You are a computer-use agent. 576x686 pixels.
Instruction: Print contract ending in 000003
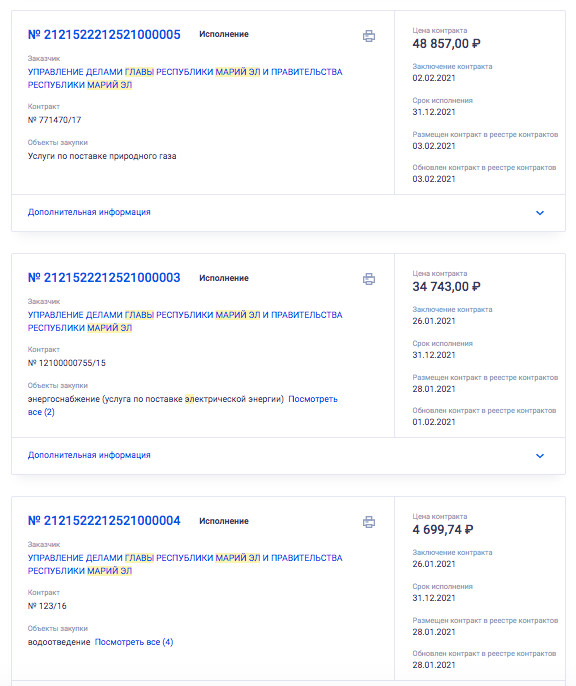click(x=369, y=279)
